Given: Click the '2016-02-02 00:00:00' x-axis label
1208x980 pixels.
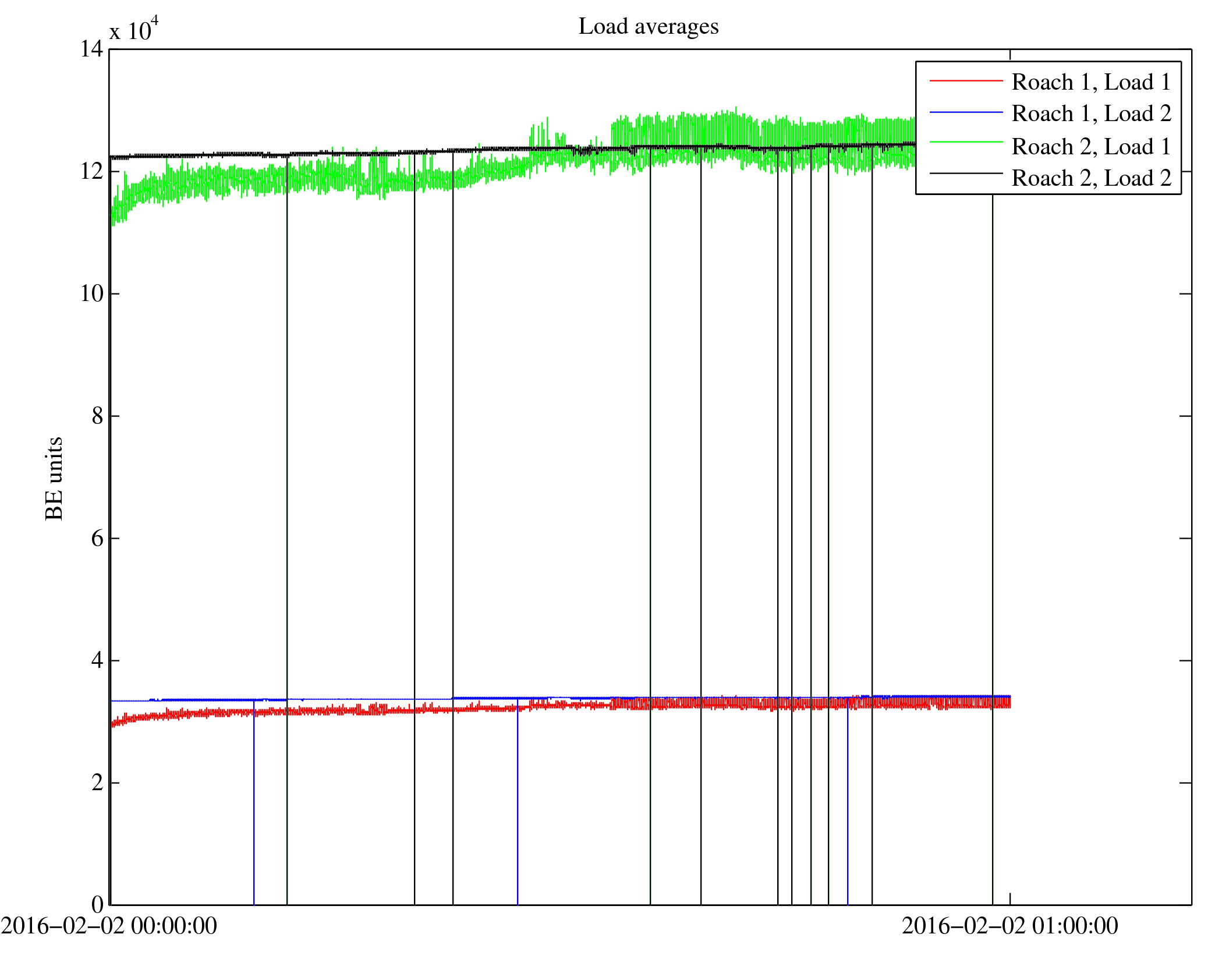Looking at the screenshot, I should point(109,926).
